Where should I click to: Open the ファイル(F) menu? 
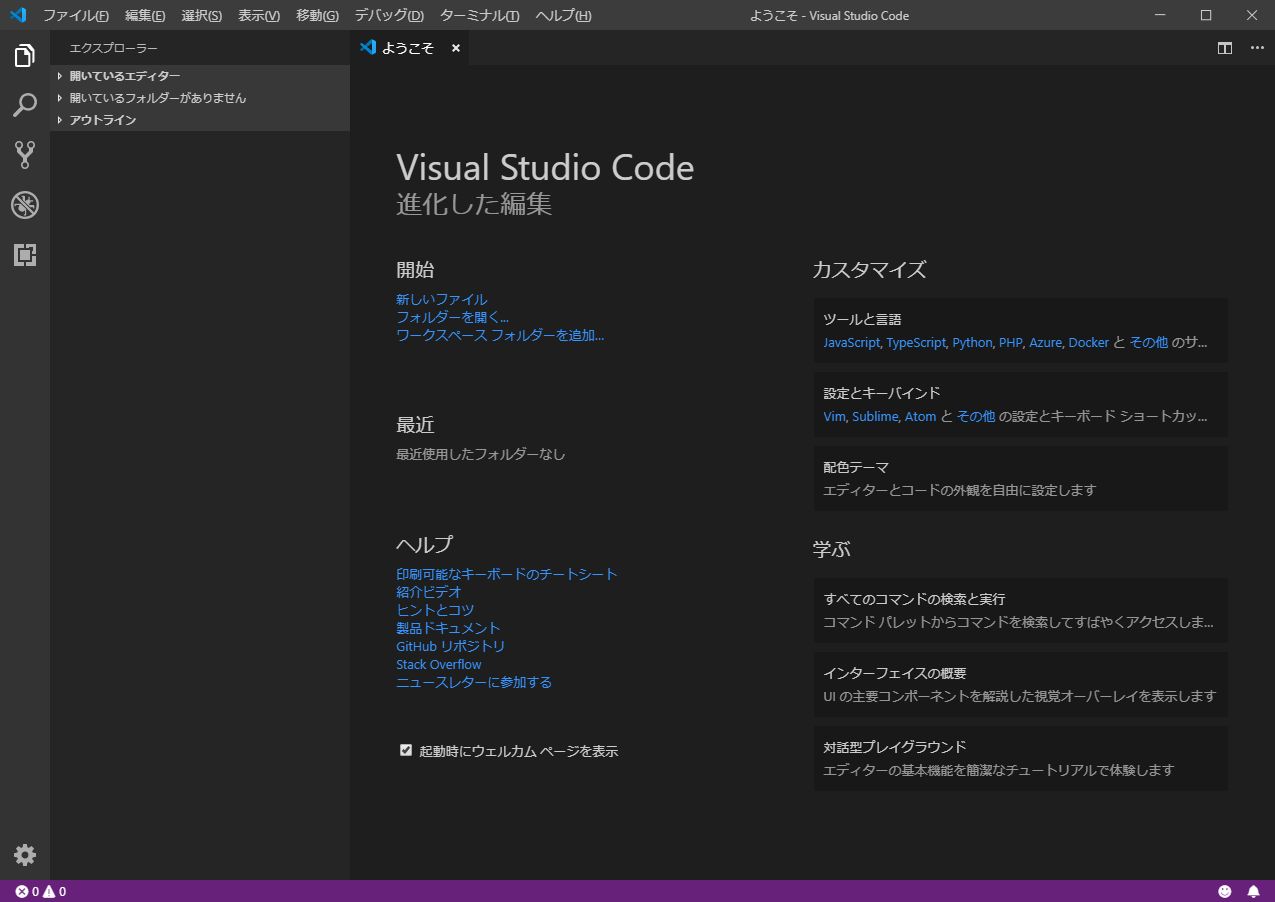tap(76, 16)
